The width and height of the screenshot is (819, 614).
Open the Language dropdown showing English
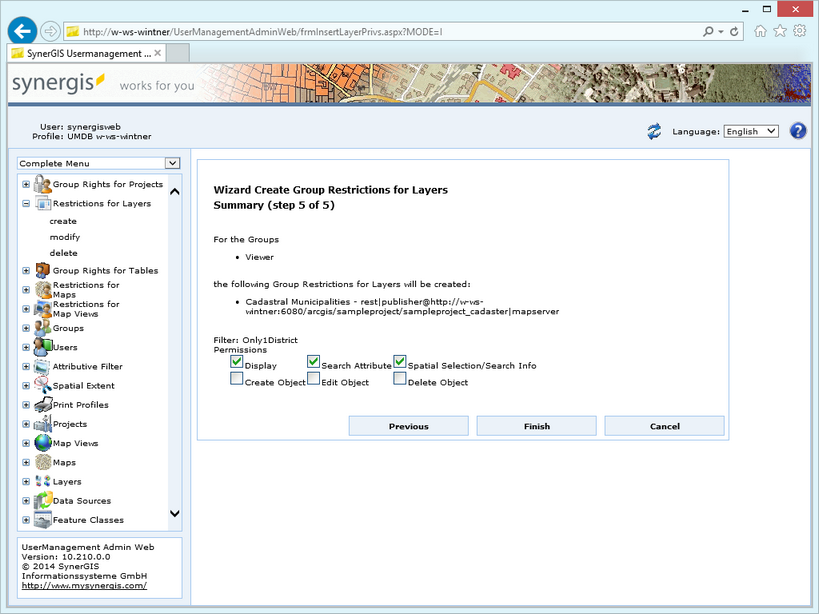click(751, 130)
